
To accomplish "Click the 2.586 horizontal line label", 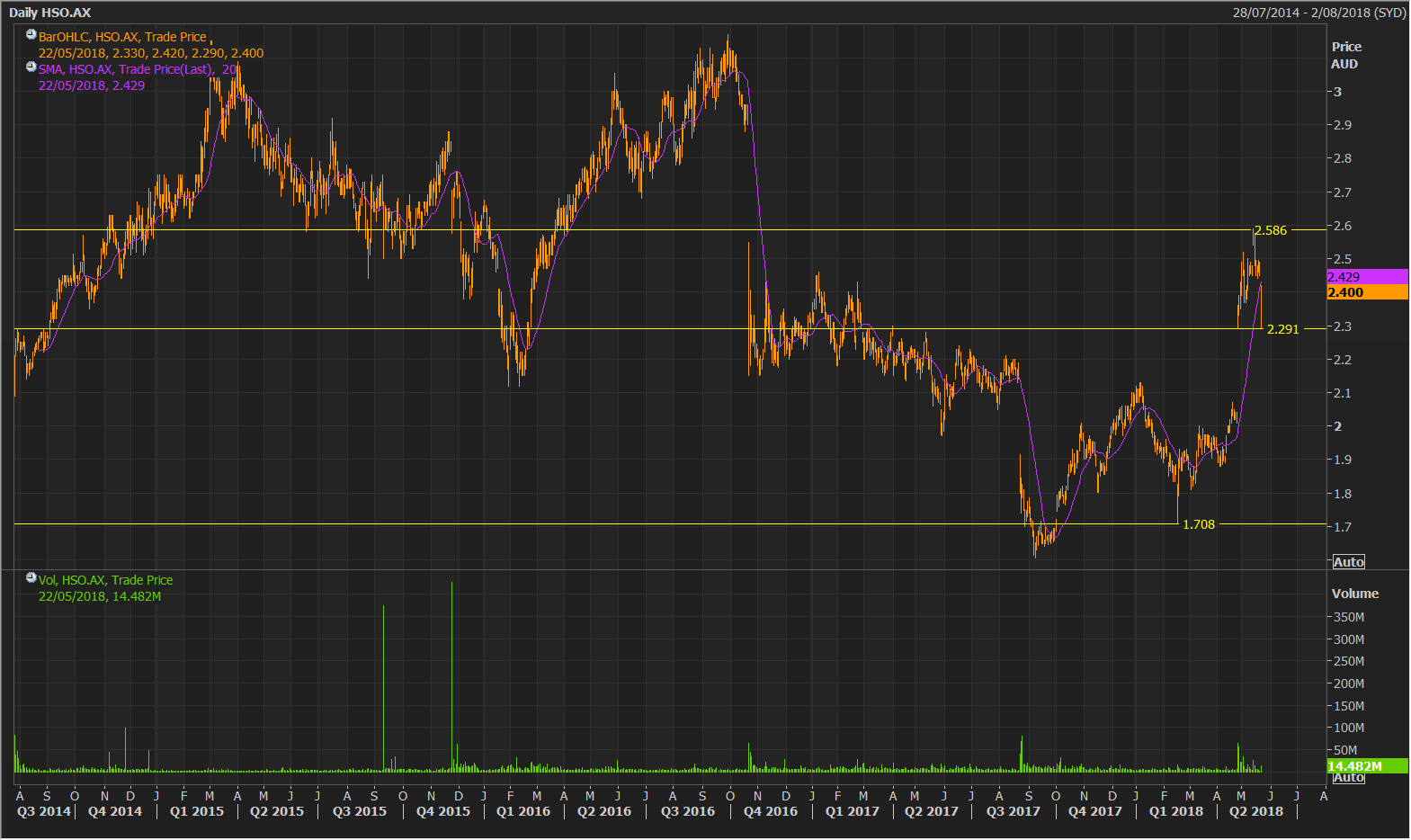I will coord(1271,230).
